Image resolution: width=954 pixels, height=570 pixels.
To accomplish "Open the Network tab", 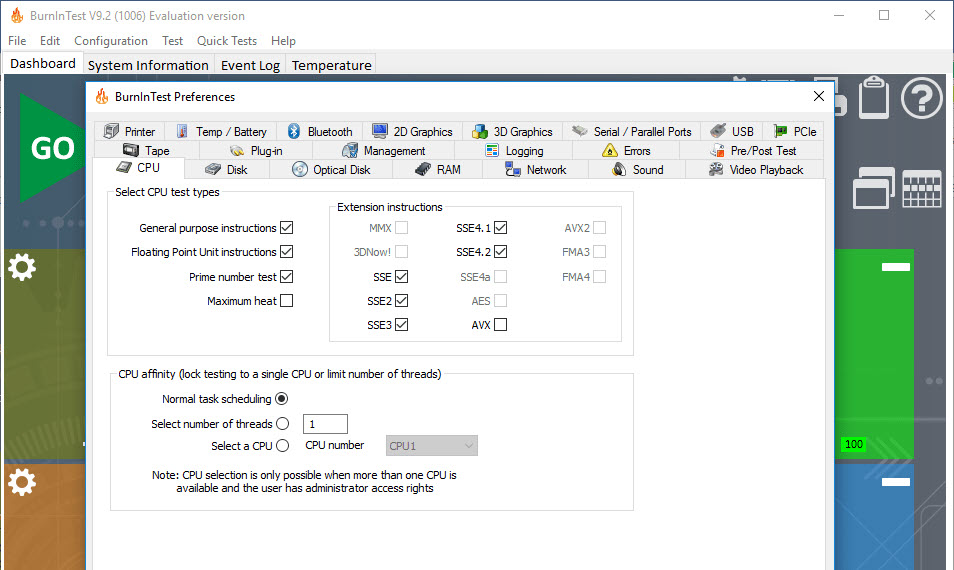I will [535, 170].
